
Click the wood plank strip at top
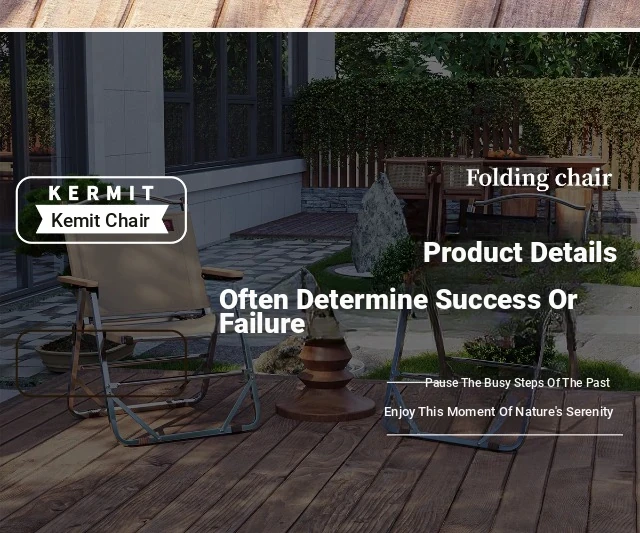(320, 13)
